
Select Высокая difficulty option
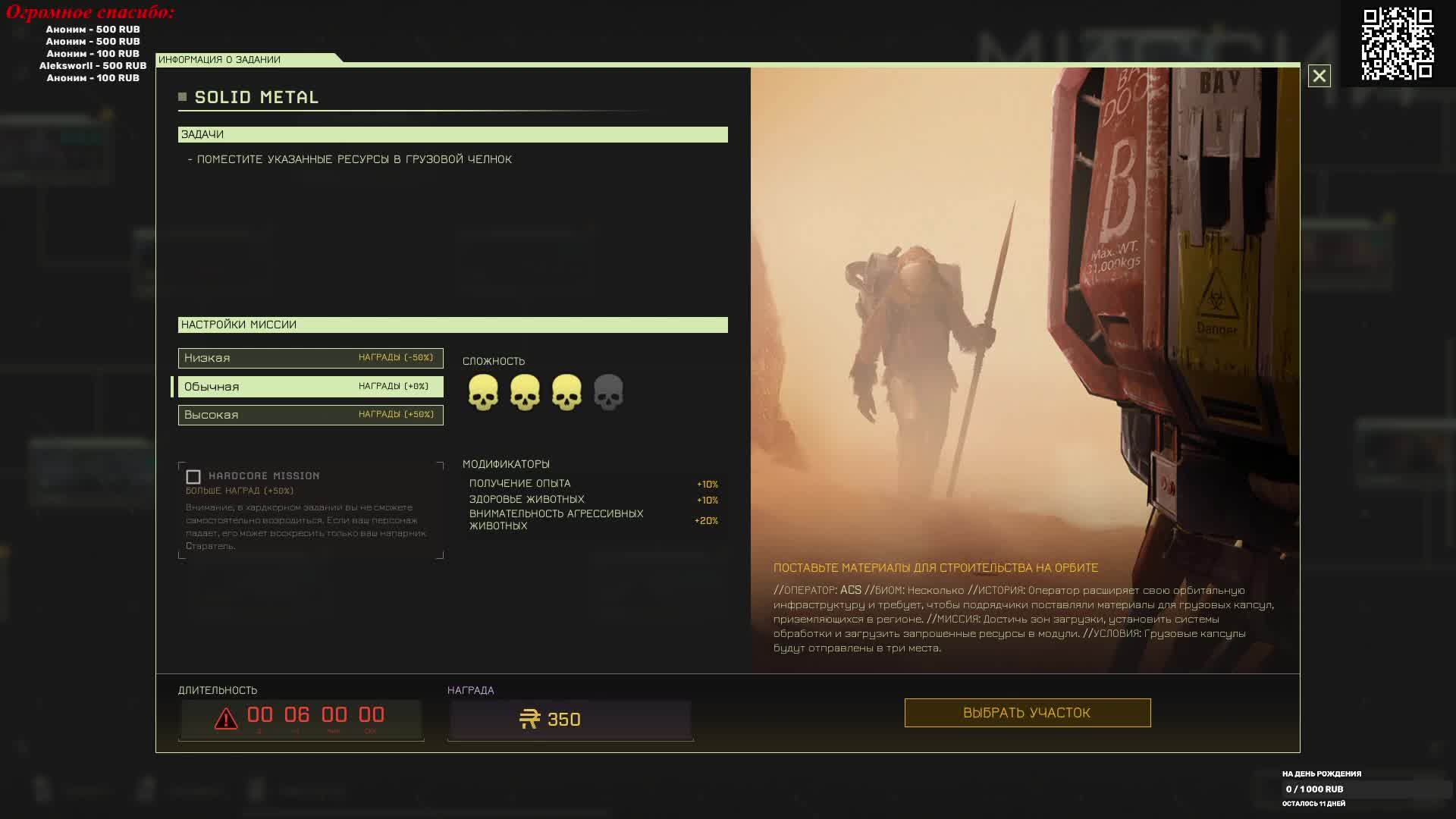tap(310, 415)
